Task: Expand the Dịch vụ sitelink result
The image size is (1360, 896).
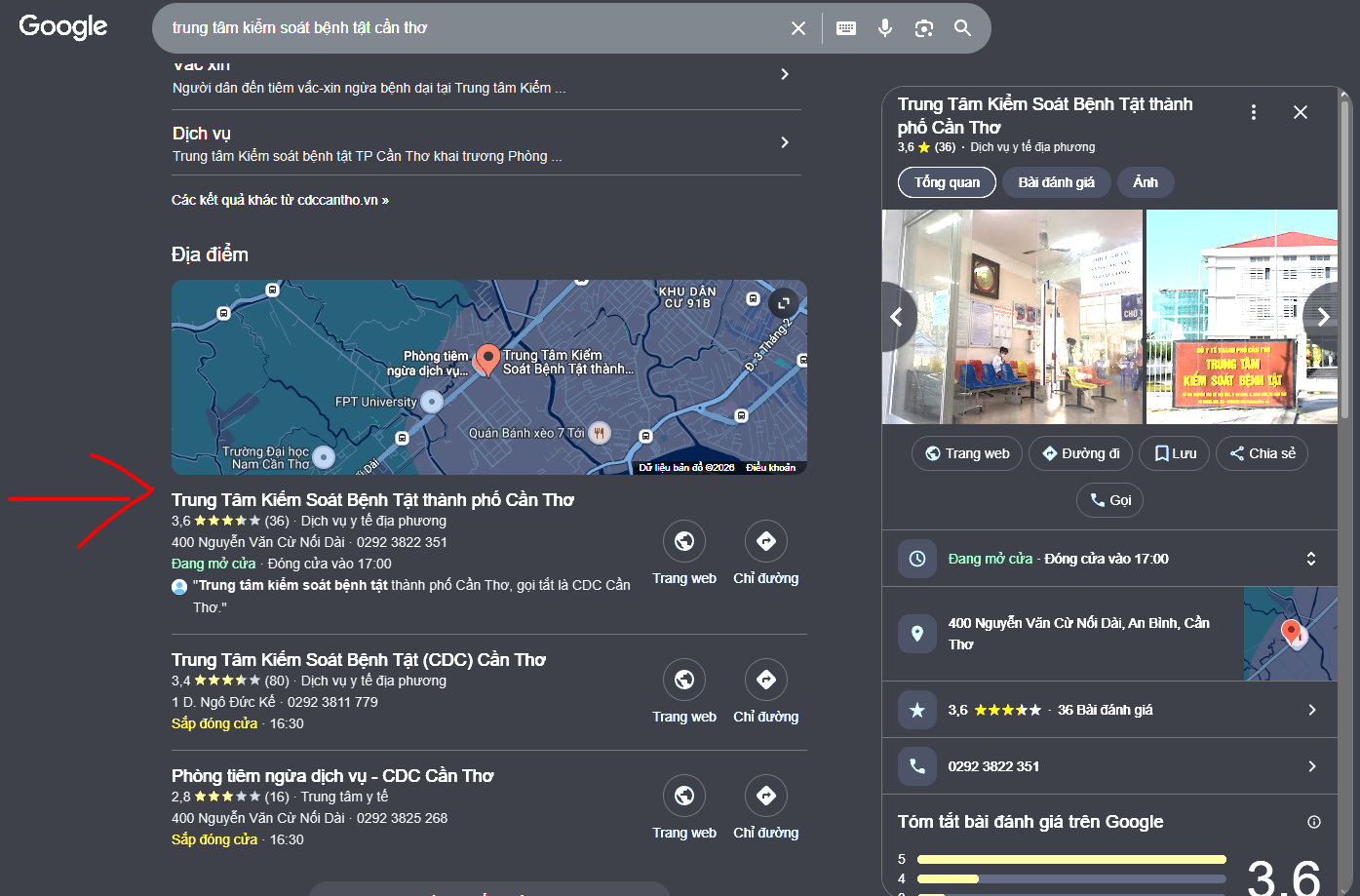Action: point(486,143)
